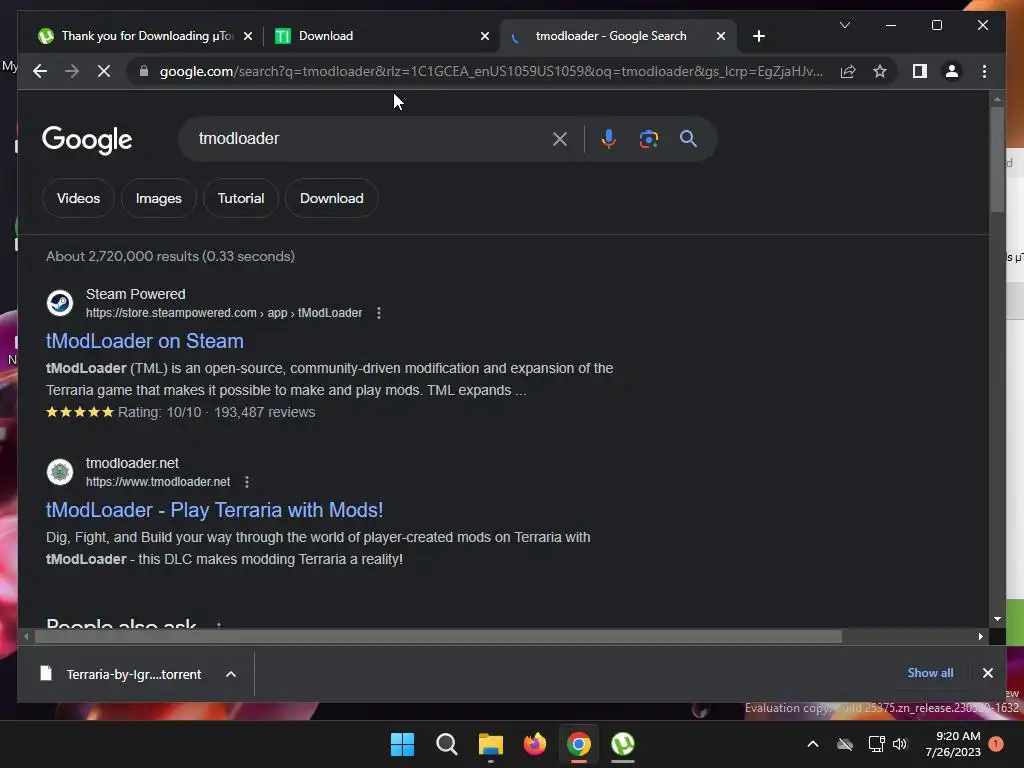Click the www.tmodloader.net URL text

coord(158,482)
